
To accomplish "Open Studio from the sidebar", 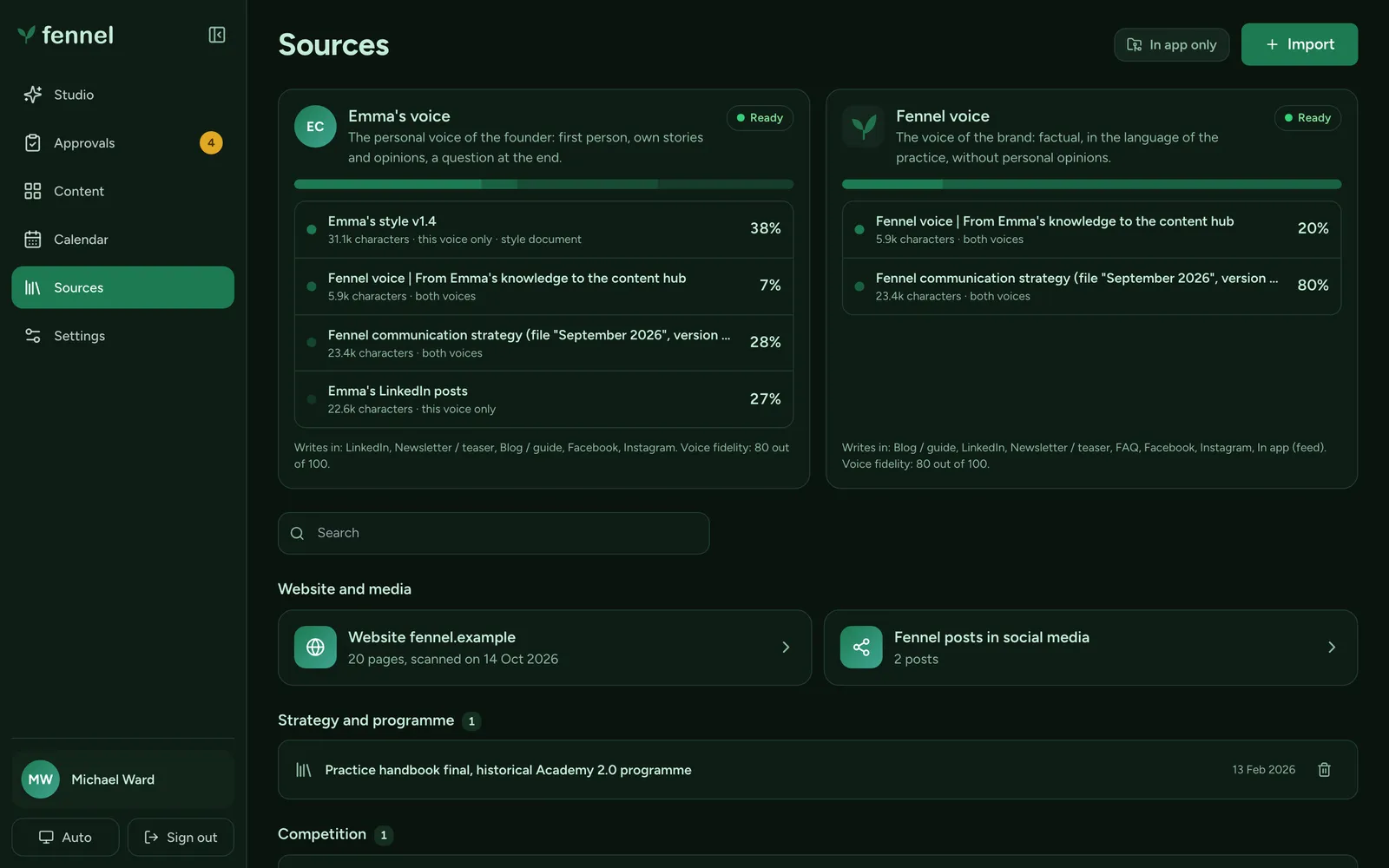I will pyautogui.click(x=122, y=95).
